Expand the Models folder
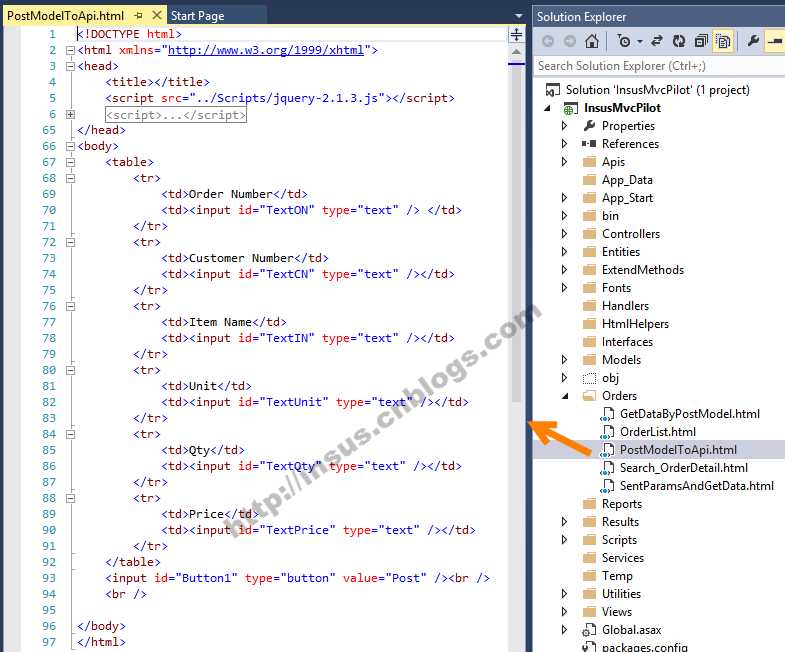The width and height of the screenshot is (785, 652). 565,360
